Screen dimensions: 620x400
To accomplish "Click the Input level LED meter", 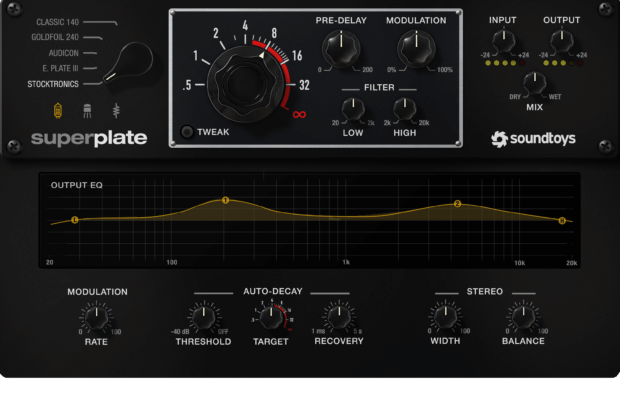I will coord(505,63).
